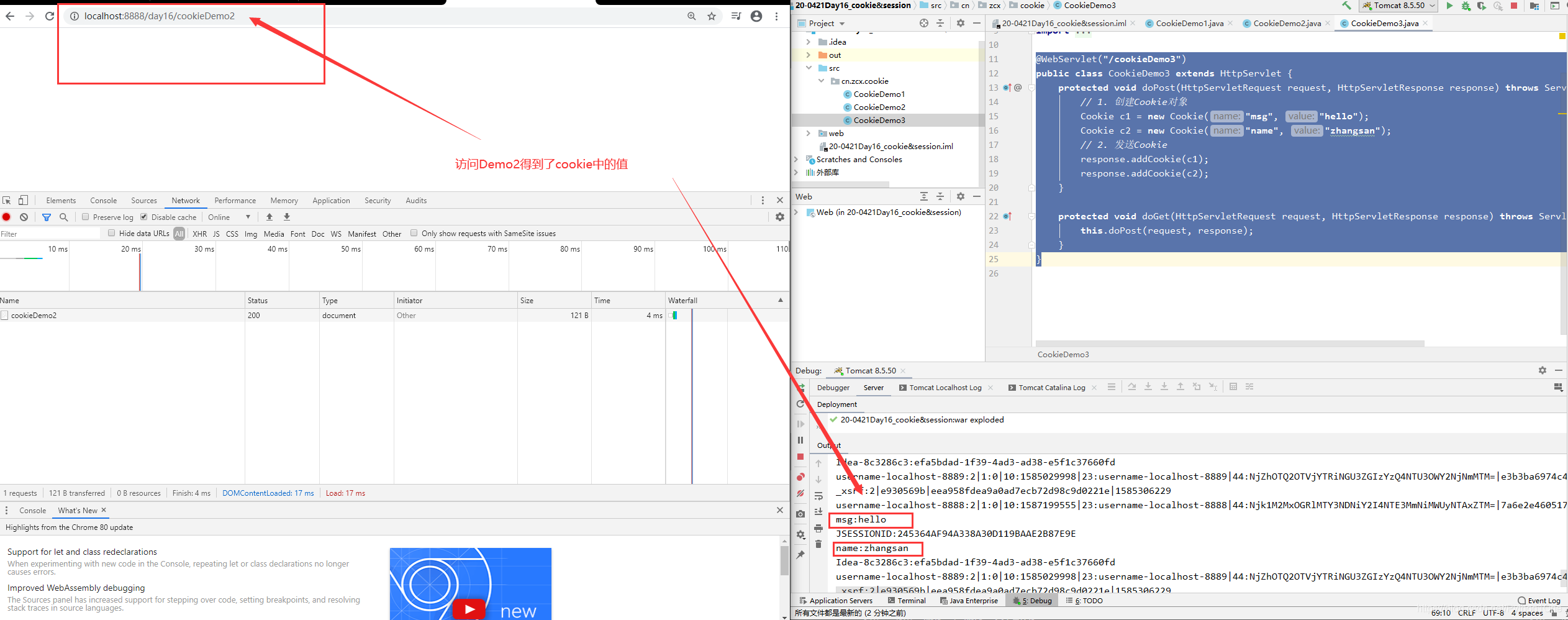Select CookieDemo1 class in tree
This screenshot has width=1568, height=620.
click(x=879, y=94)
